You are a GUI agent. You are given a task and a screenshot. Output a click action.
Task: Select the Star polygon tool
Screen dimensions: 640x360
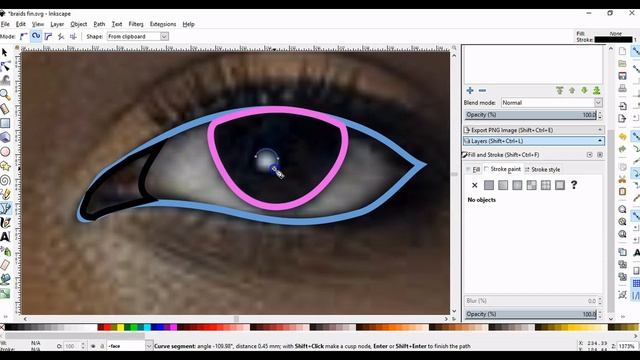point(5,166)
